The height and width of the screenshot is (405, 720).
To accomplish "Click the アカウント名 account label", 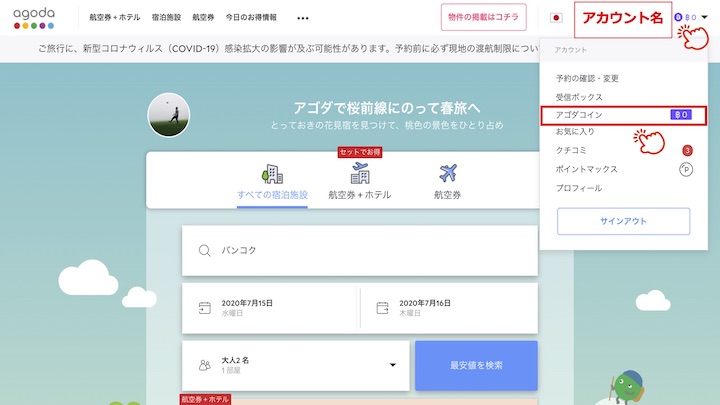I will [x=623, y=18].
